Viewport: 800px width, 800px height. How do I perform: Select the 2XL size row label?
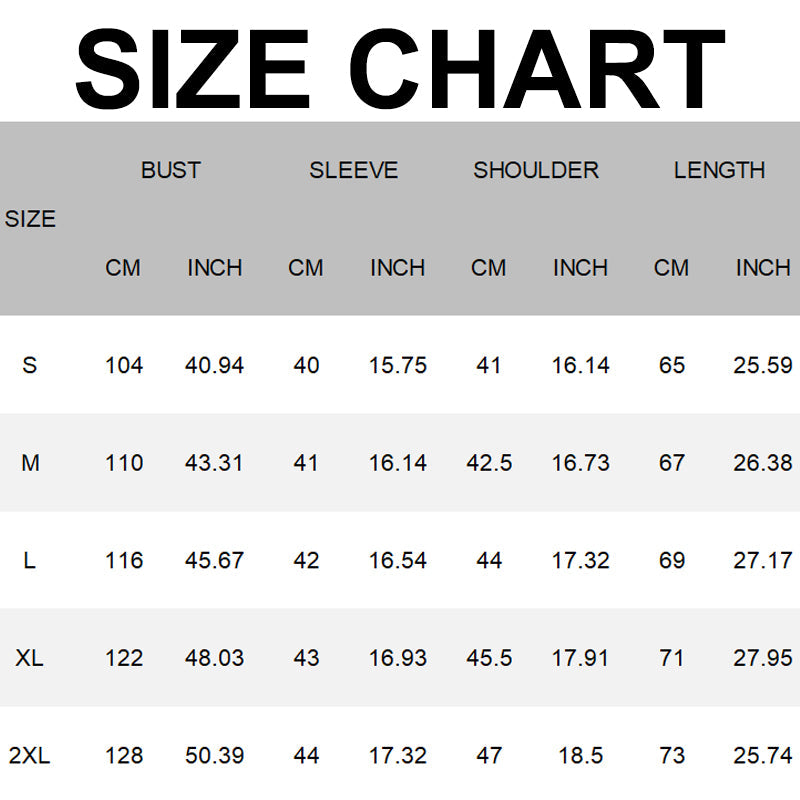pyautogui.click(x=30, y=756)
